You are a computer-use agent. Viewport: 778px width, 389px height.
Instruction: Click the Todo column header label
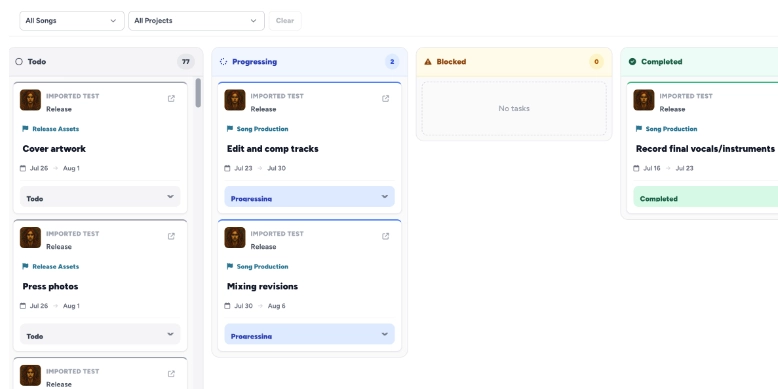(x=37, y=62)
